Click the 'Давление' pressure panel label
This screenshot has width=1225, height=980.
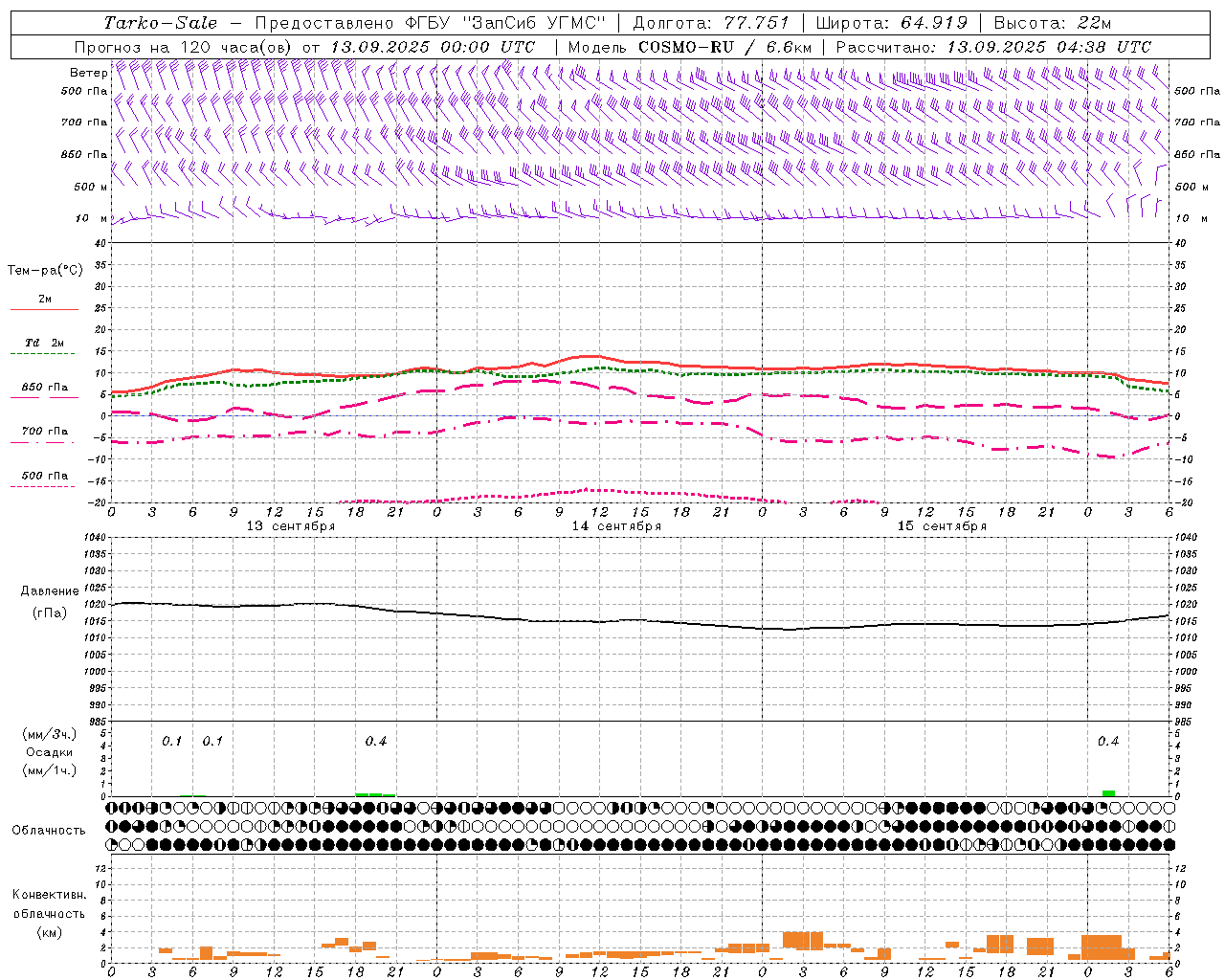[50, 591]
